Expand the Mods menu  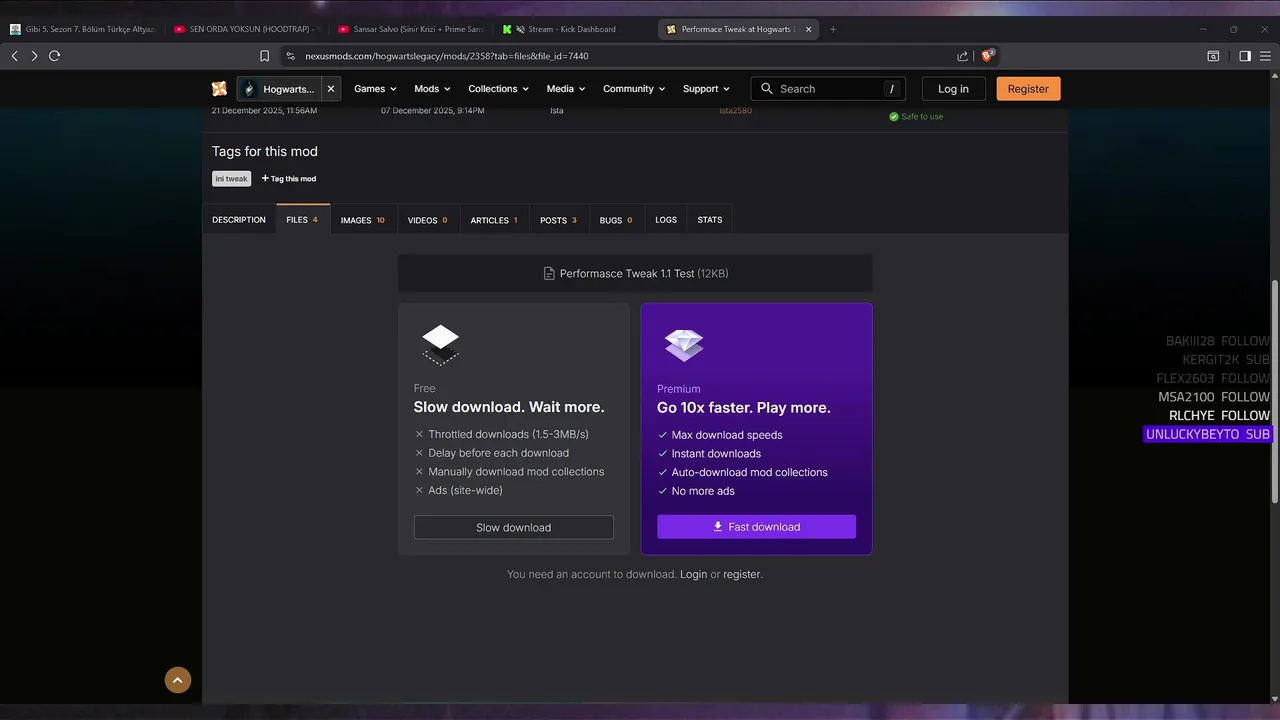click(x=432, y=89)
